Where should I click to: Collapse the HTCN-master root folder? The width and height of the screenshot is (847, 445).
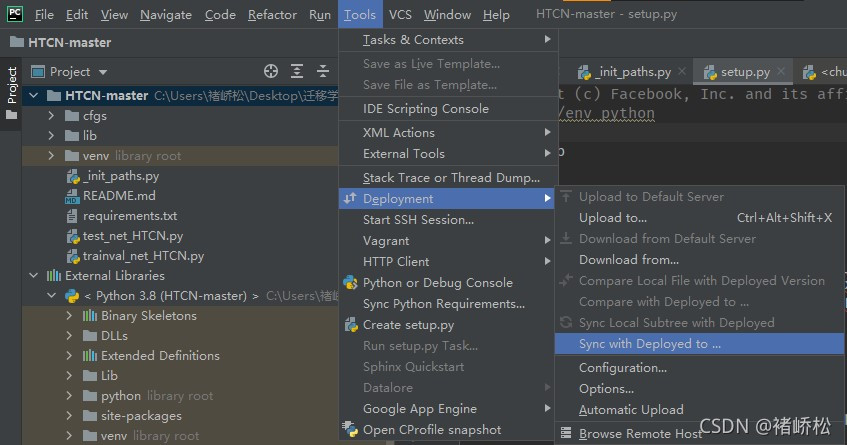[x=34, y=96]
